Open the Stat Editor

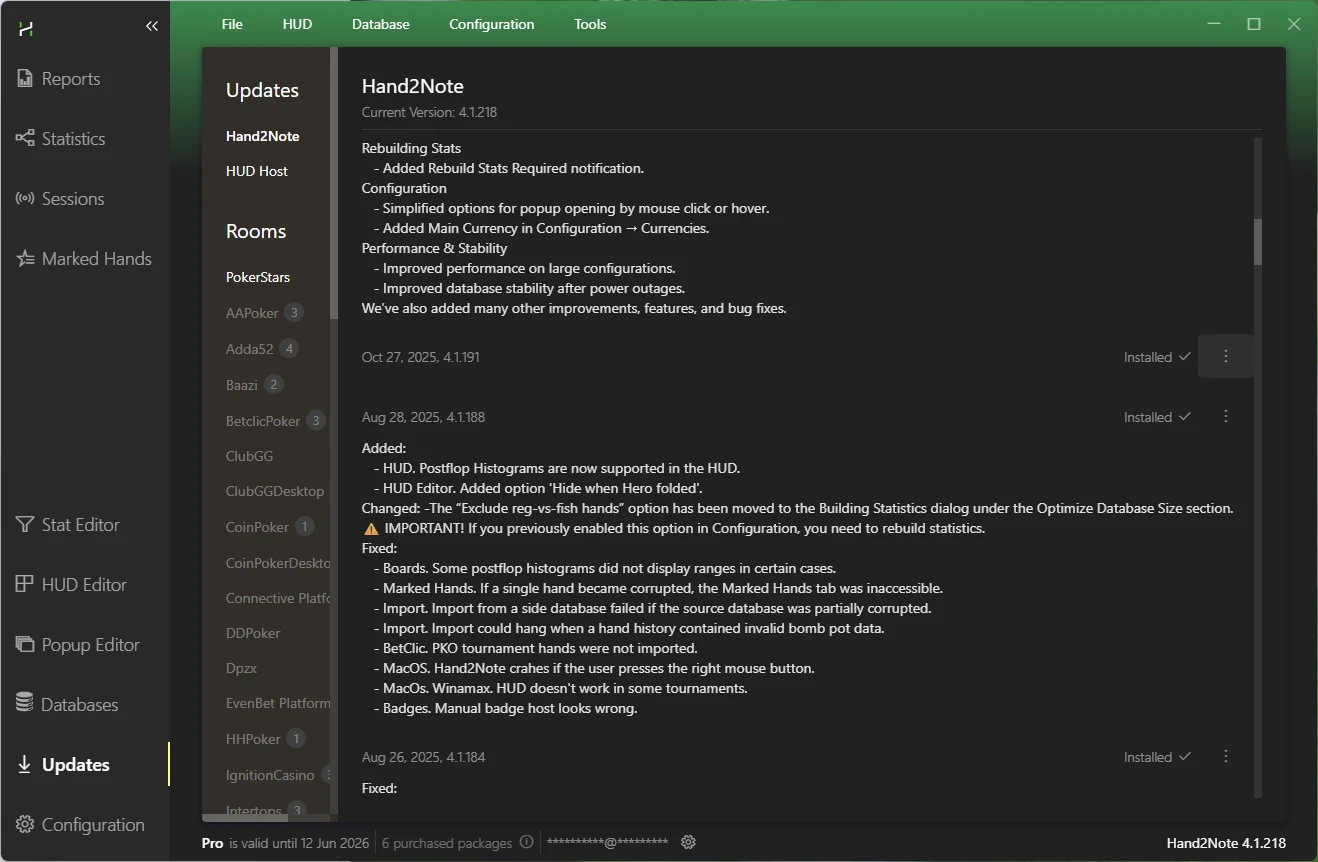(x=67, y=525)
